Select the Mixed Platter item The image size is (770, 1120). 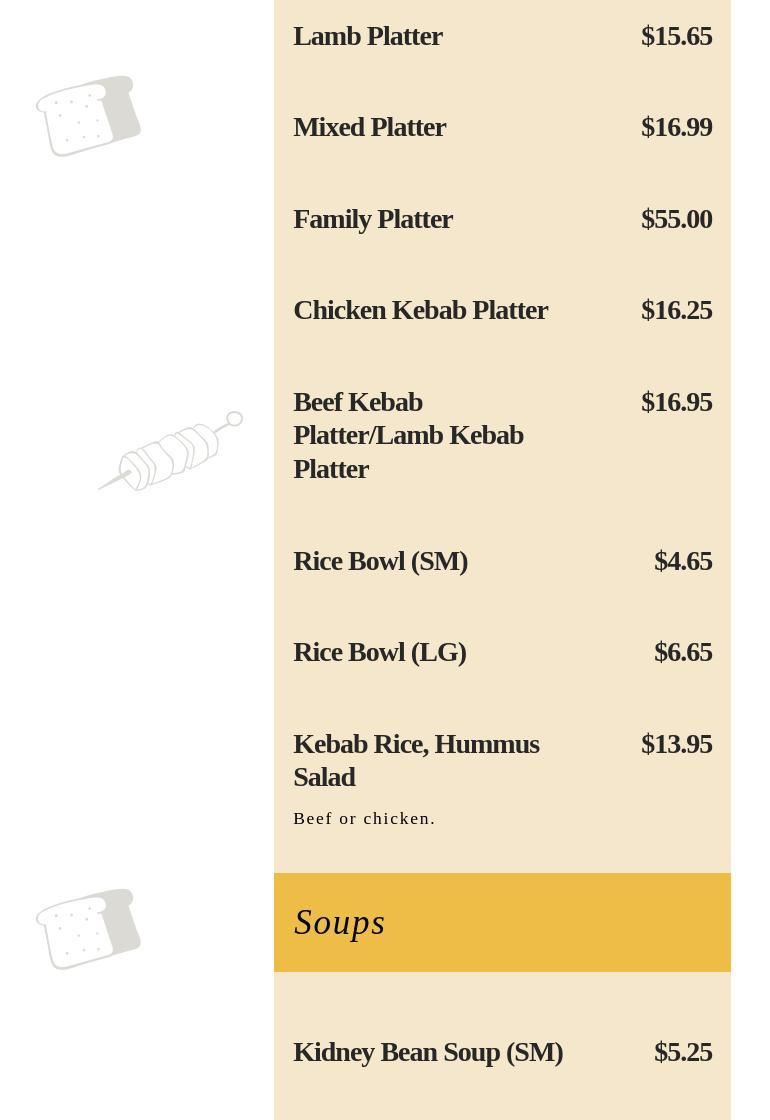[x=369, y=127]
